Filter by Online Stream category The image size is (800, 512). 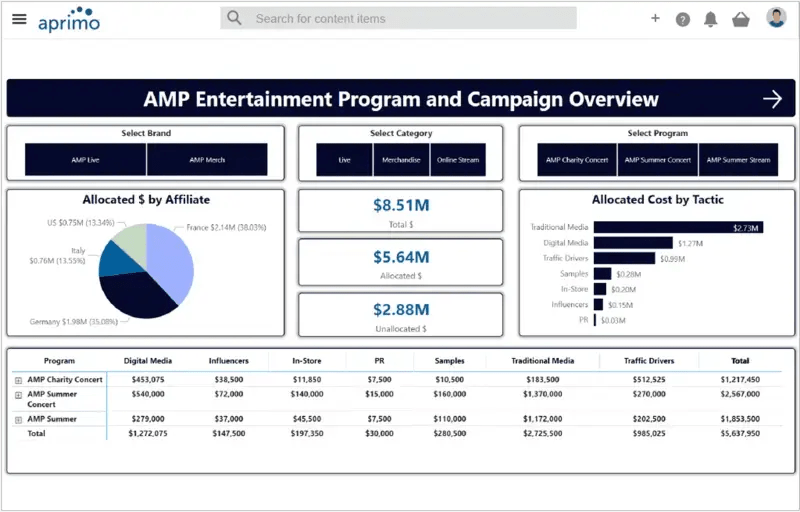458,160
